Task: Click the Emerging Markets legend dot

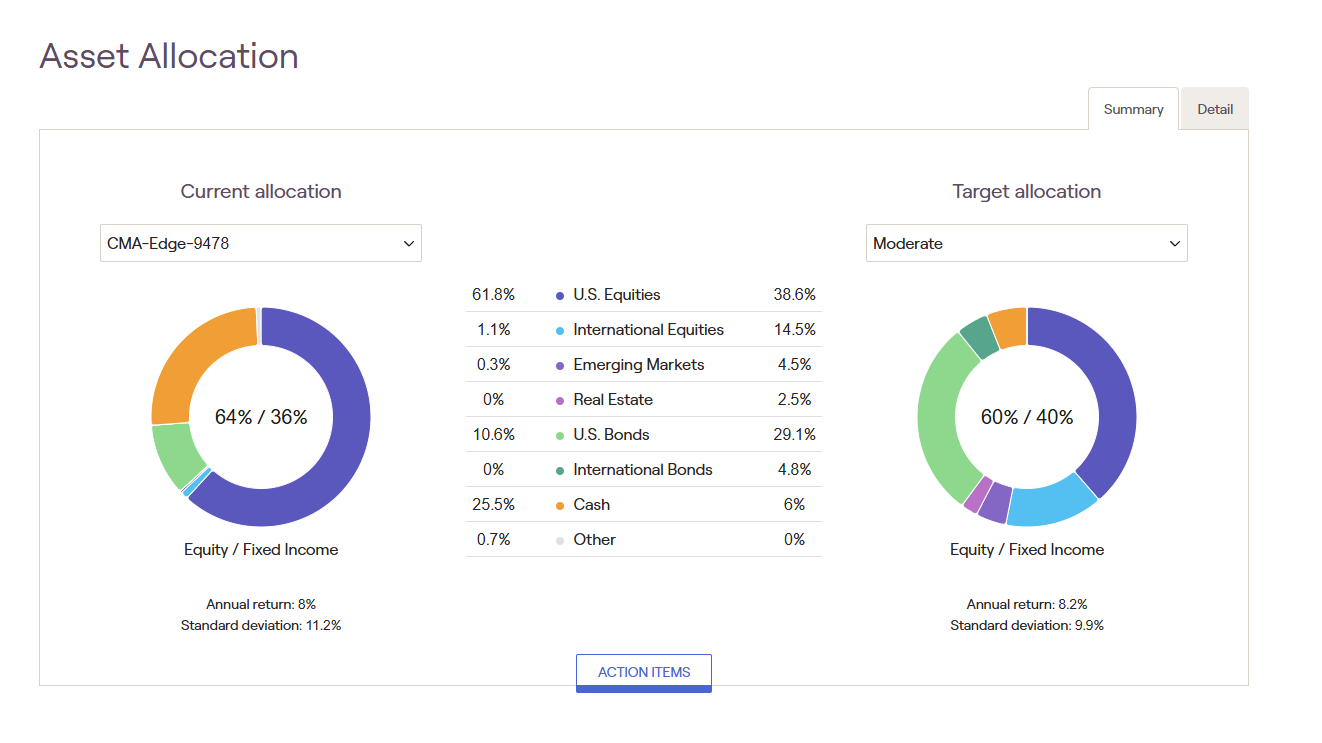Action: click(560, 366)
